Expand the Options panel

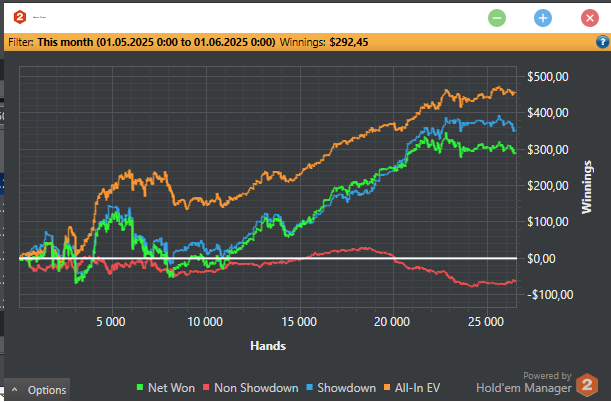click(x=38, y=390)
